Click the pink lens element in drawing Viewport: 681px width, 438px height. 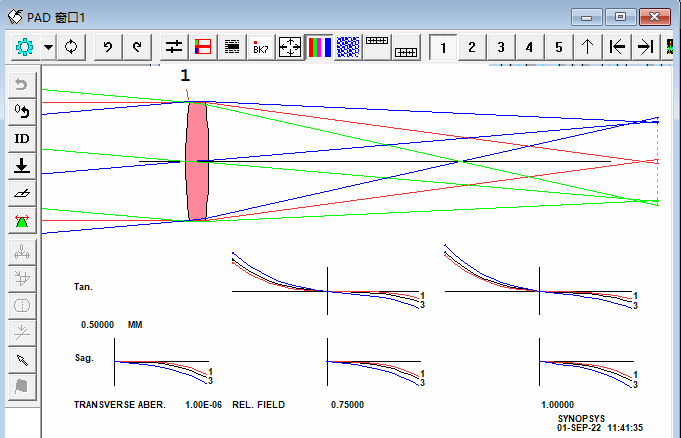pyautogui.click(x=197, y=161)
